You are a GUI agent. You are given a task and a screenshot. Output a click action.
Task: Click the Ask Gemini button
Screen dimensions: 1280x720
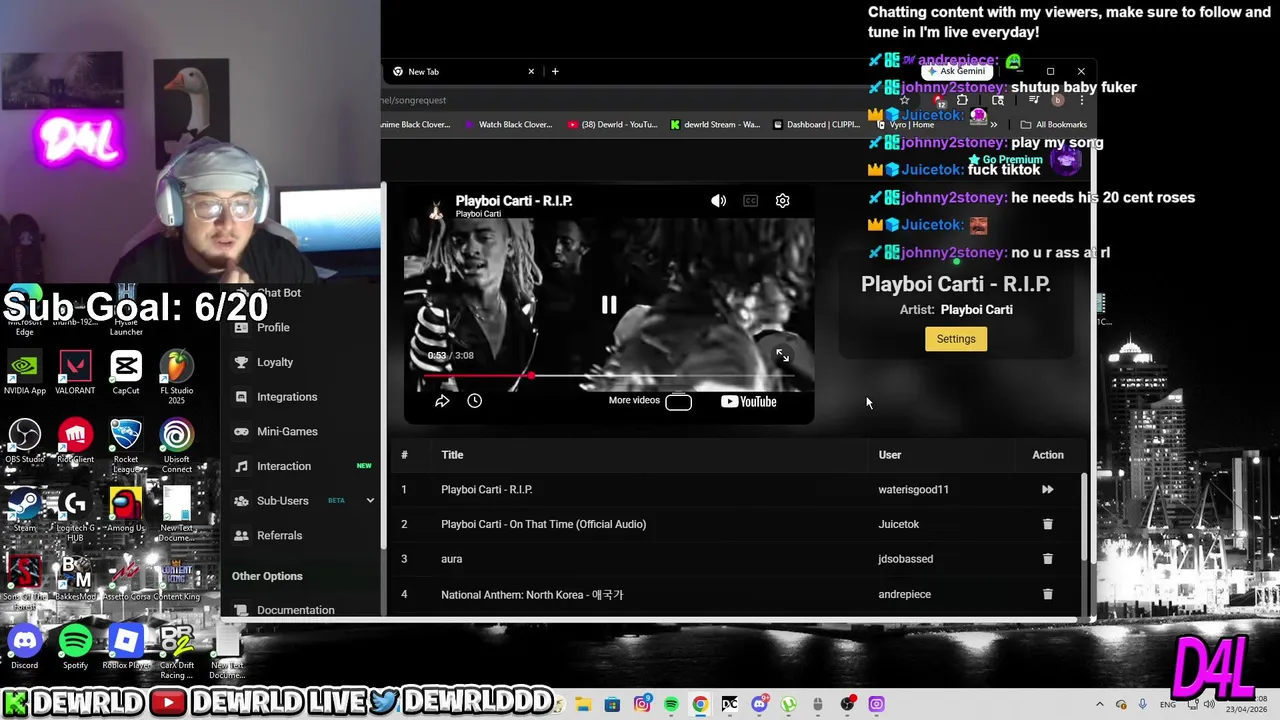[x=956, y=71]
